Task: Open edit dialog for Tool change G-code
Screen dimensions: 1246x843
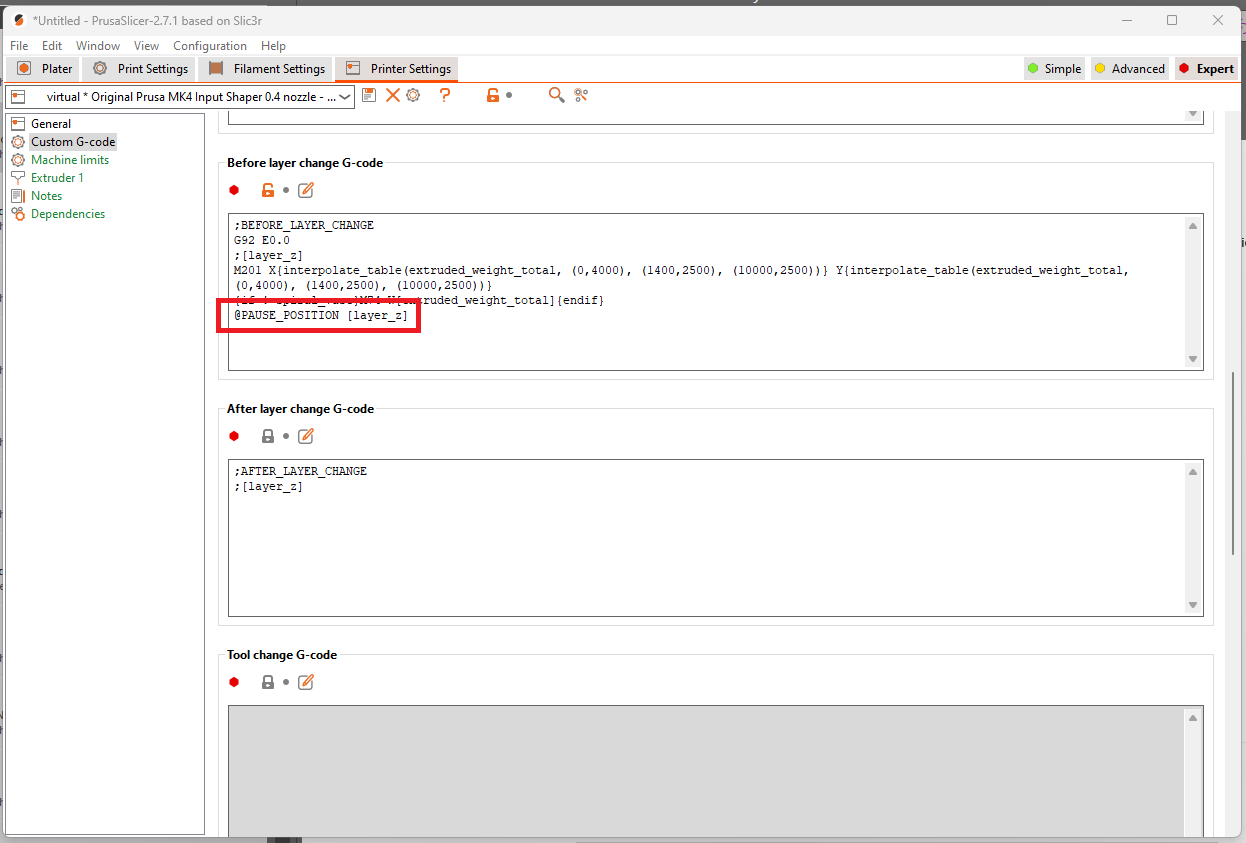Action: (306, 682)
